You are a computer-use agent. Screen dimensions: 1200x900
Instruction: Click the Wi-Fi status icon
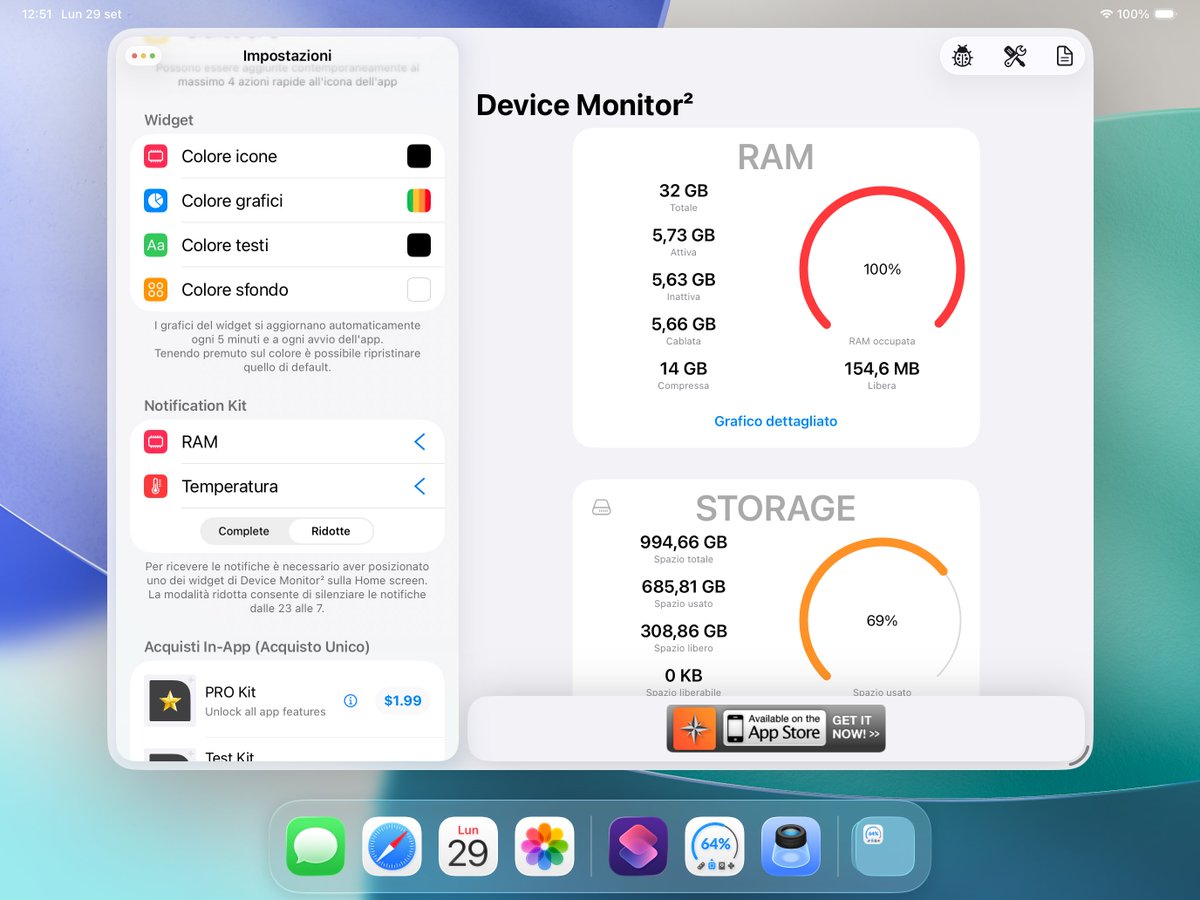1106,14
